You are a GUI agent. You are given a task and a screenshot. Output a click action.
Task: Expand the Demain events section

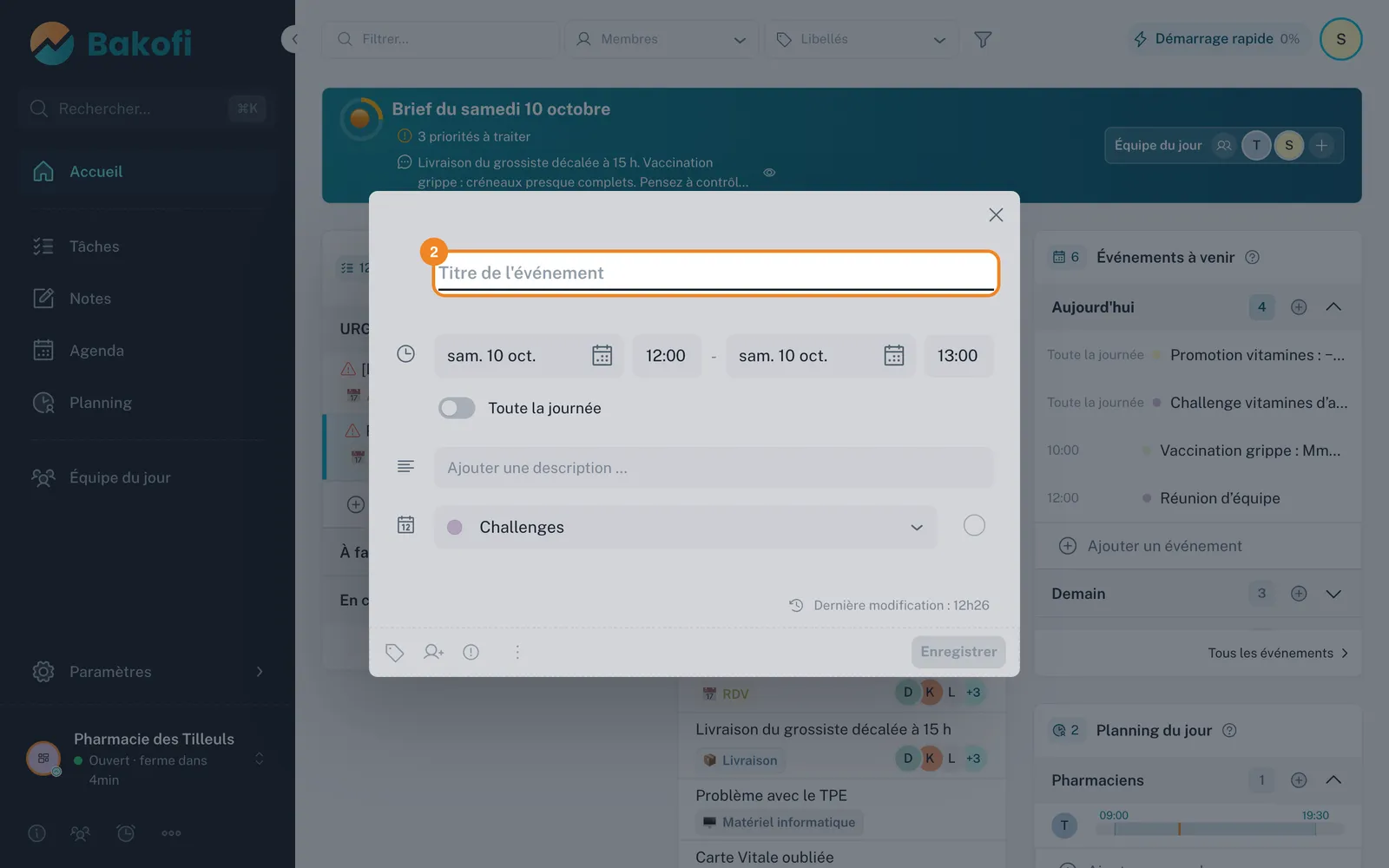tap(1333, 594)
